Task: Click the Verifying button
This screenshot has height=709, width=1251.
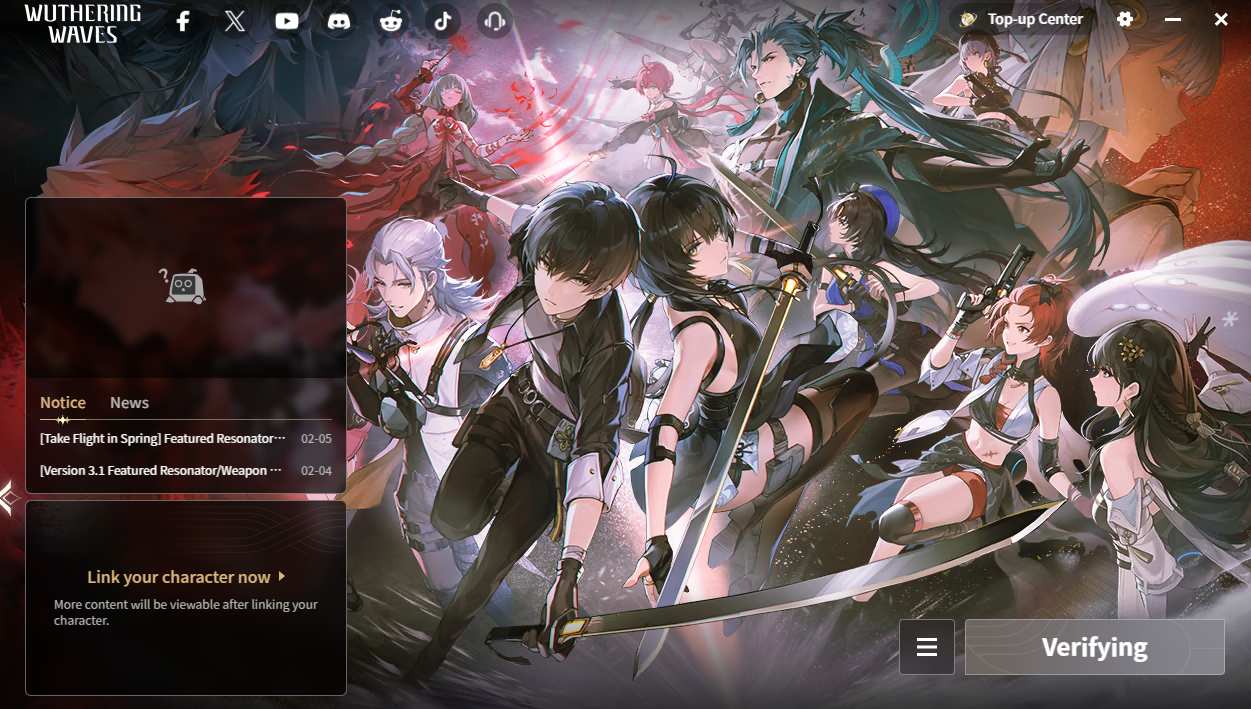Action: (x=1094, y=647)
